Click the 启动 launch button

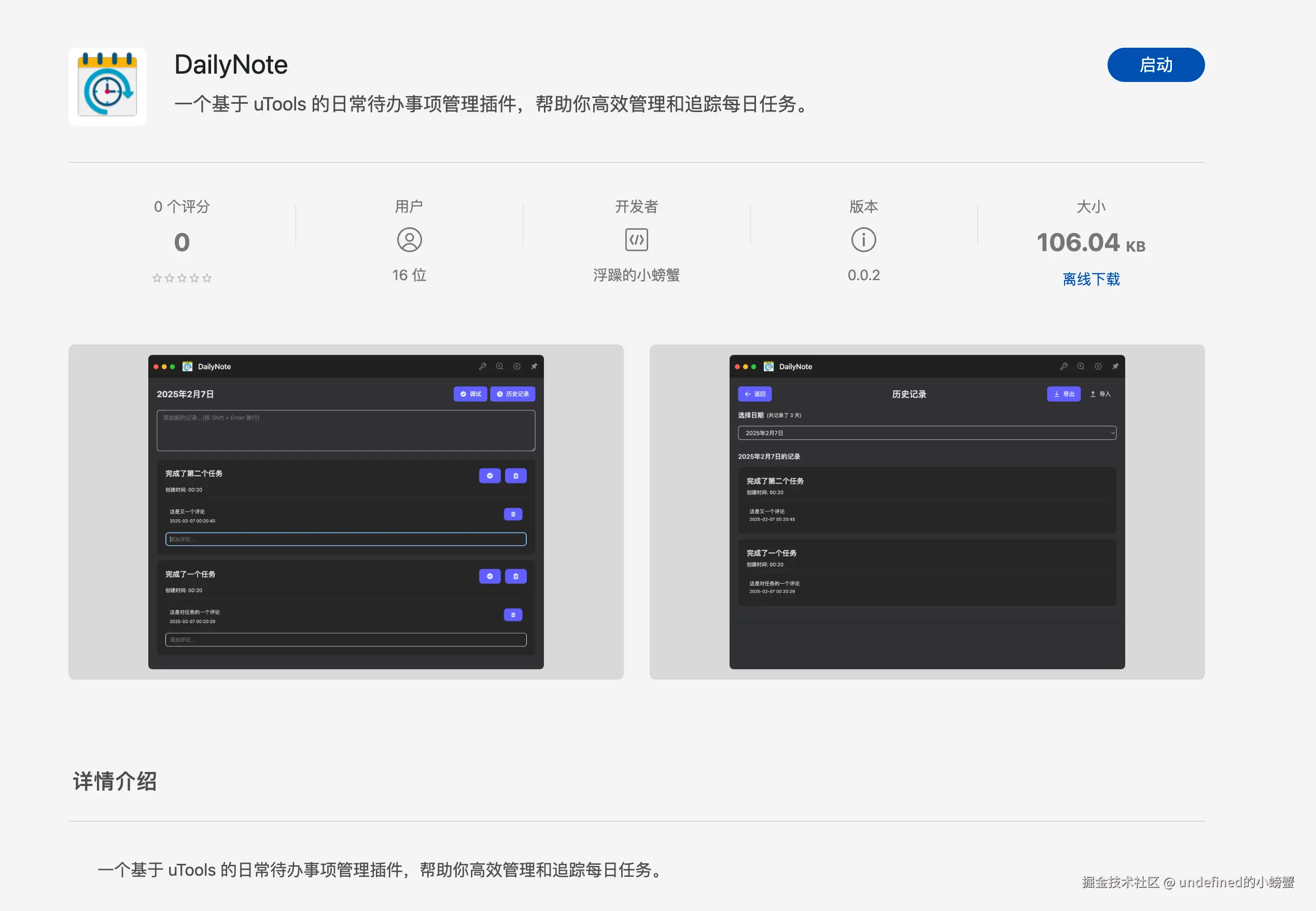pyautogui.click(x=1155, y=65)
